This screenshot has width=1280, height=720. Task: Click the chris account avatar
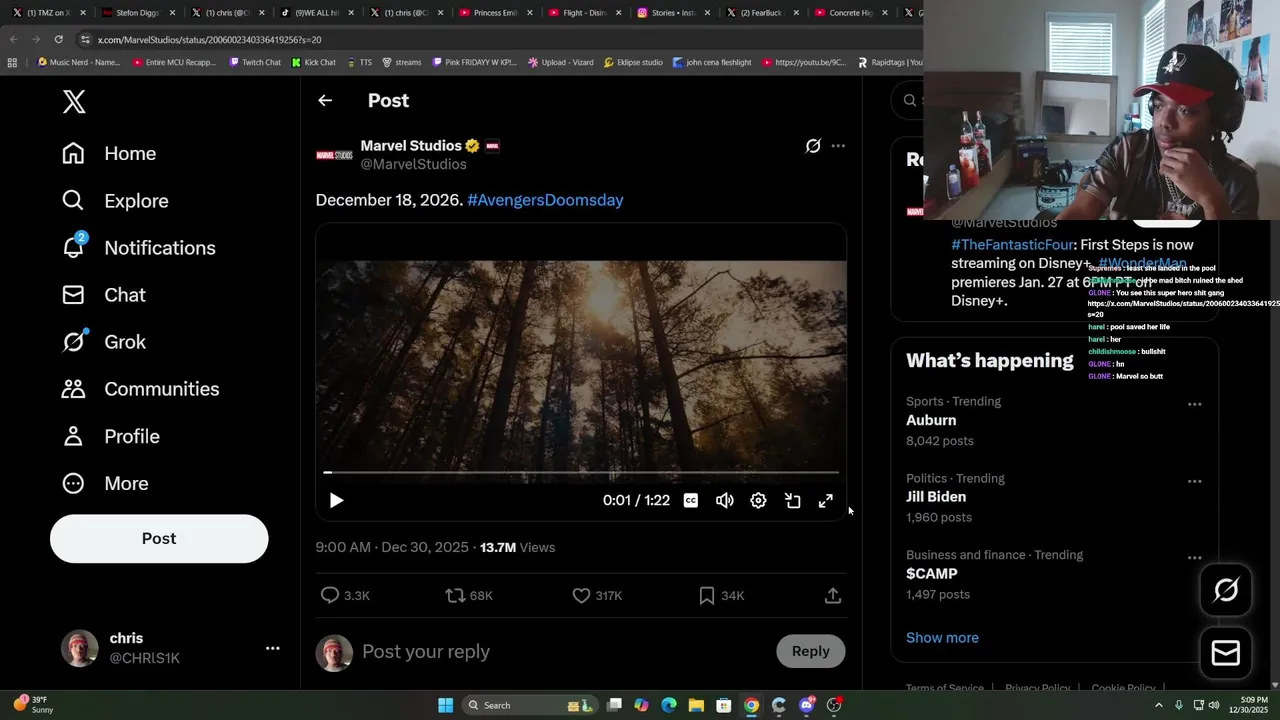pyautogui.click(x=79, y=648)
